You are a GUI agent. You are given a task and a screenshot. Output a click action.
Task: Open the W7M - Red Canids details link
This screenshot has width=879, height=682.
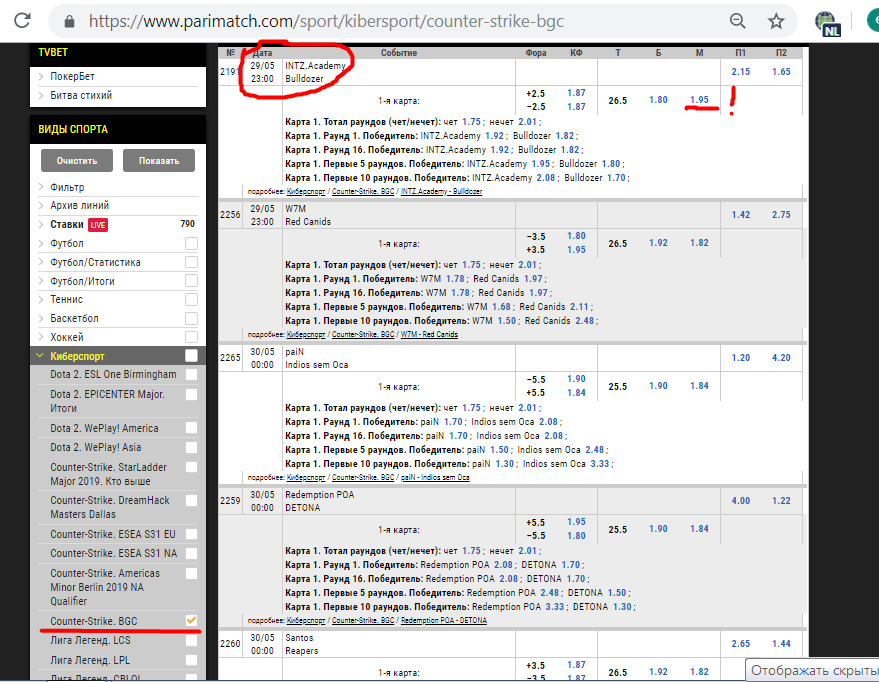tap(429, 335)
